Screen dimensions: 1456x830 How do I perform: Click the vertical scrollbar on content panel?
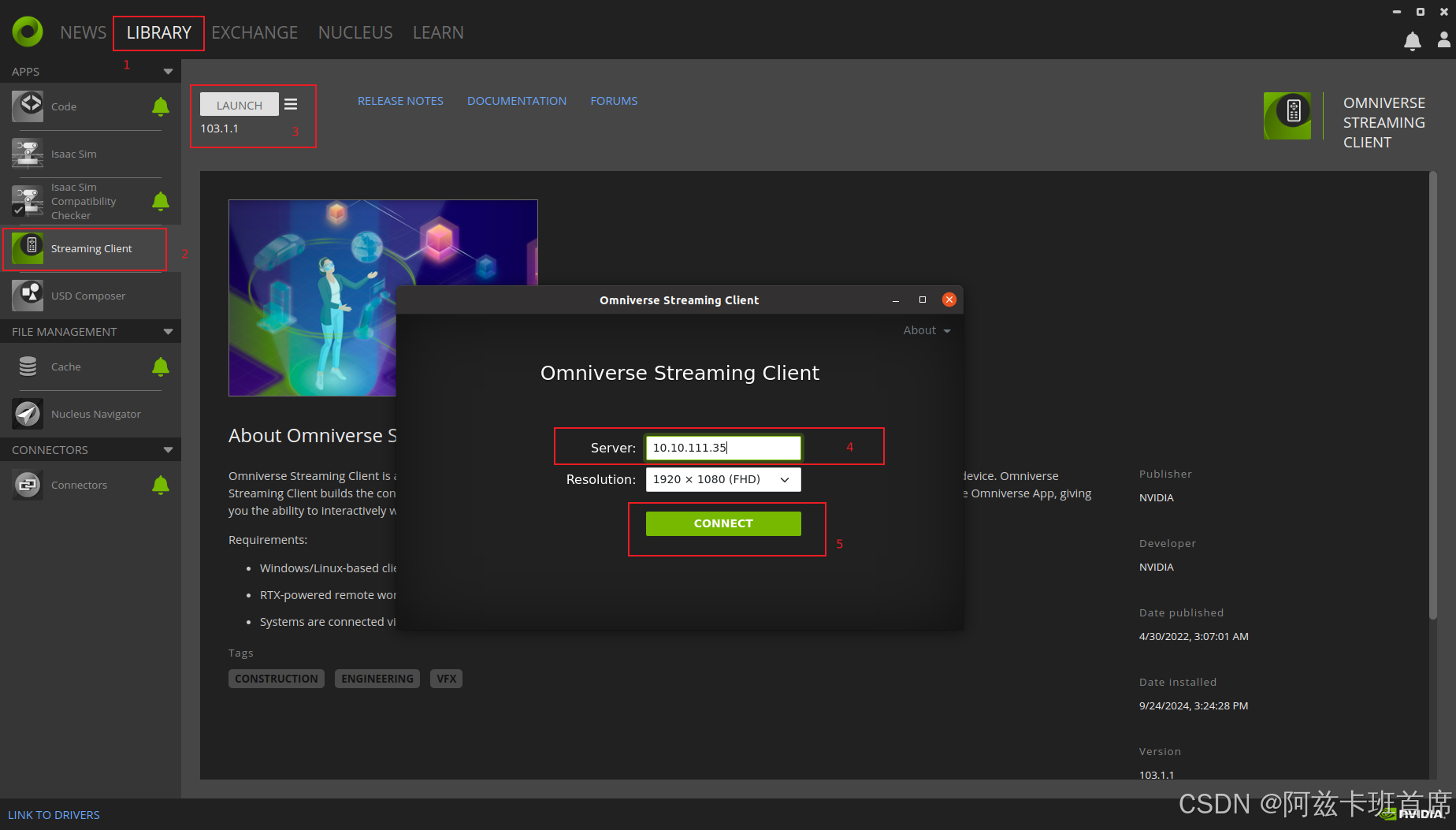(1432, 394)
